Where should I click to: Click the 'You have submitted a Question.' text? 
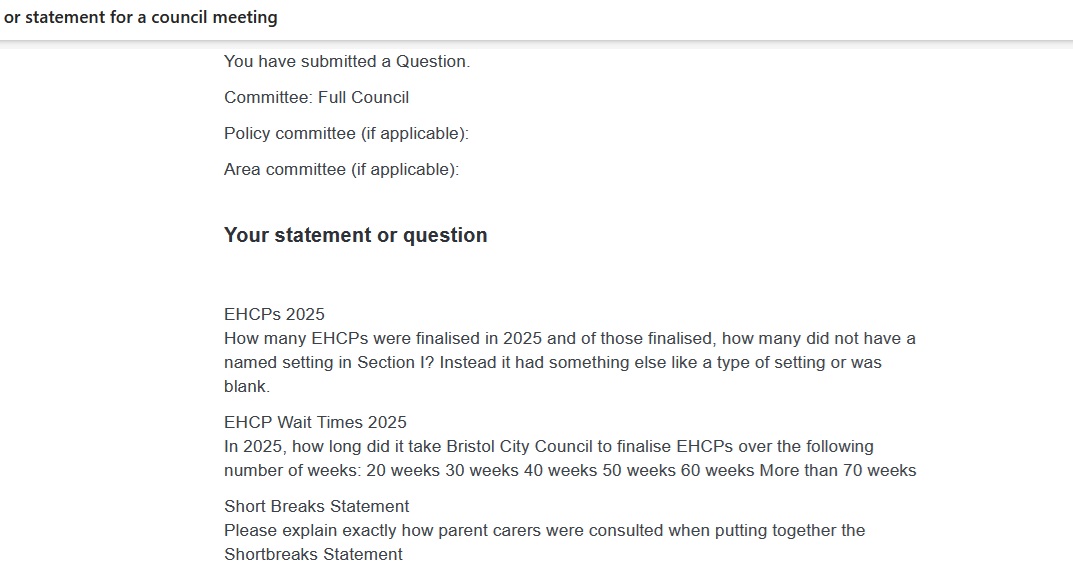click(346, 61)
